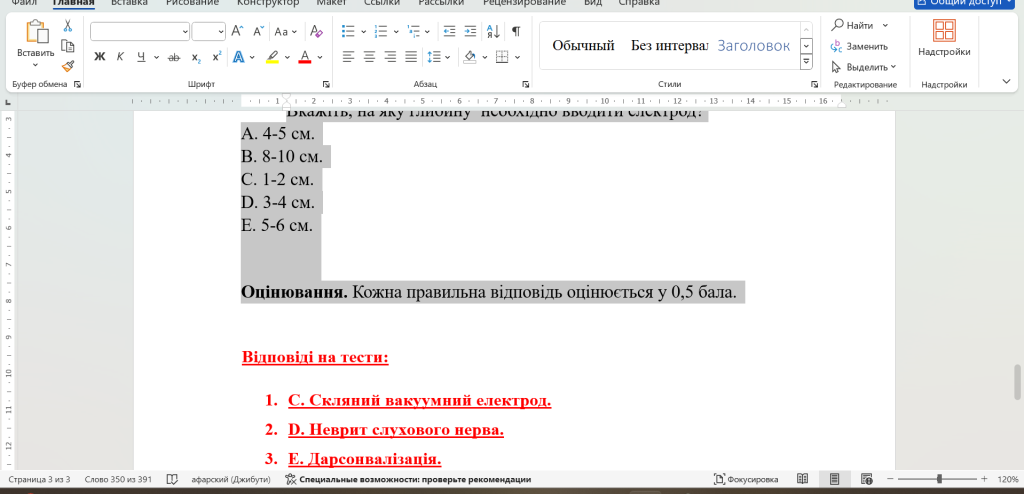The width and height of the screenshot is (1024, 494).
Task: Click the 120% zoom level
Action: [1008, 479]
